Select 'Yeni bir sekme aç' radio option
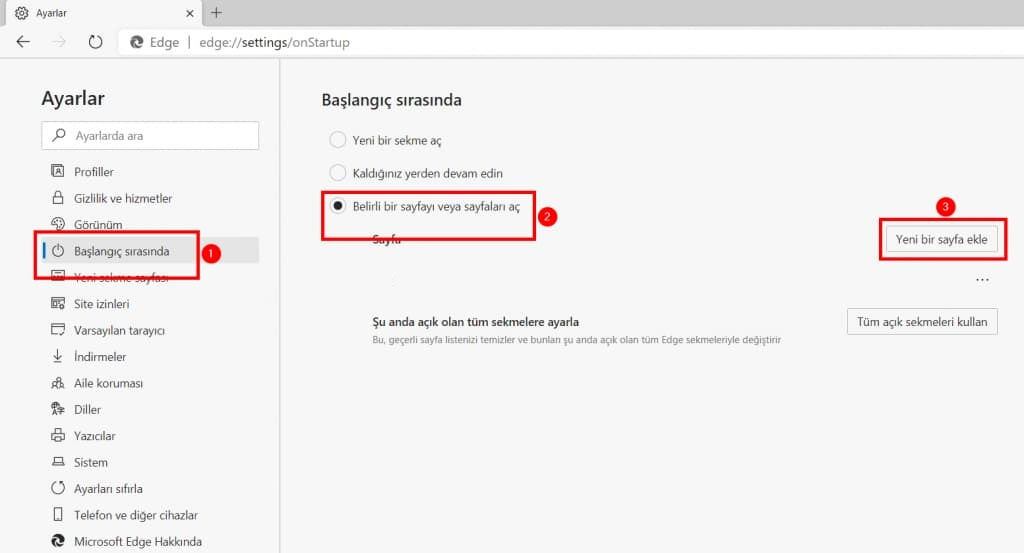The image size is (1024, 553). coord(338,139)
